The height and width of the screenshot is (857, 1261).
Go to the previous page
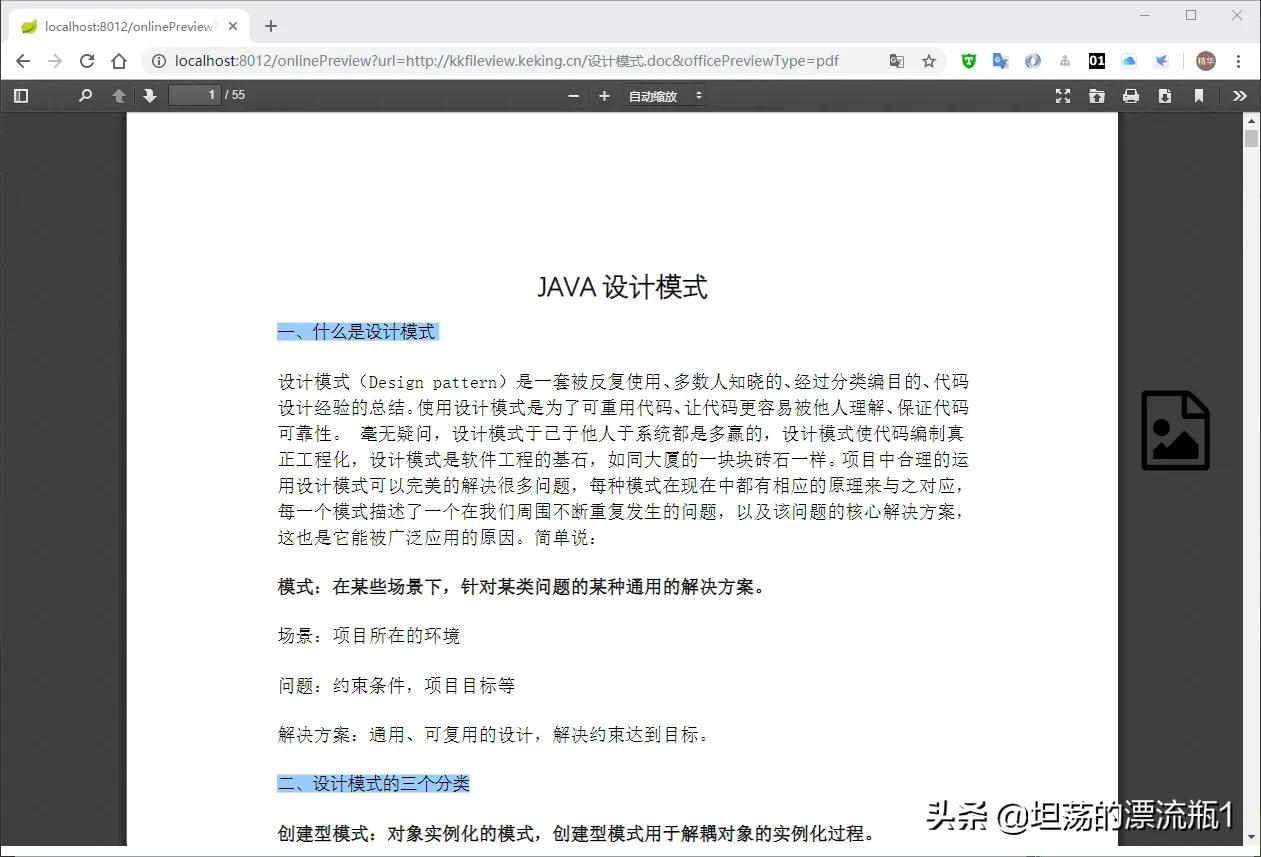click(118, 95)
